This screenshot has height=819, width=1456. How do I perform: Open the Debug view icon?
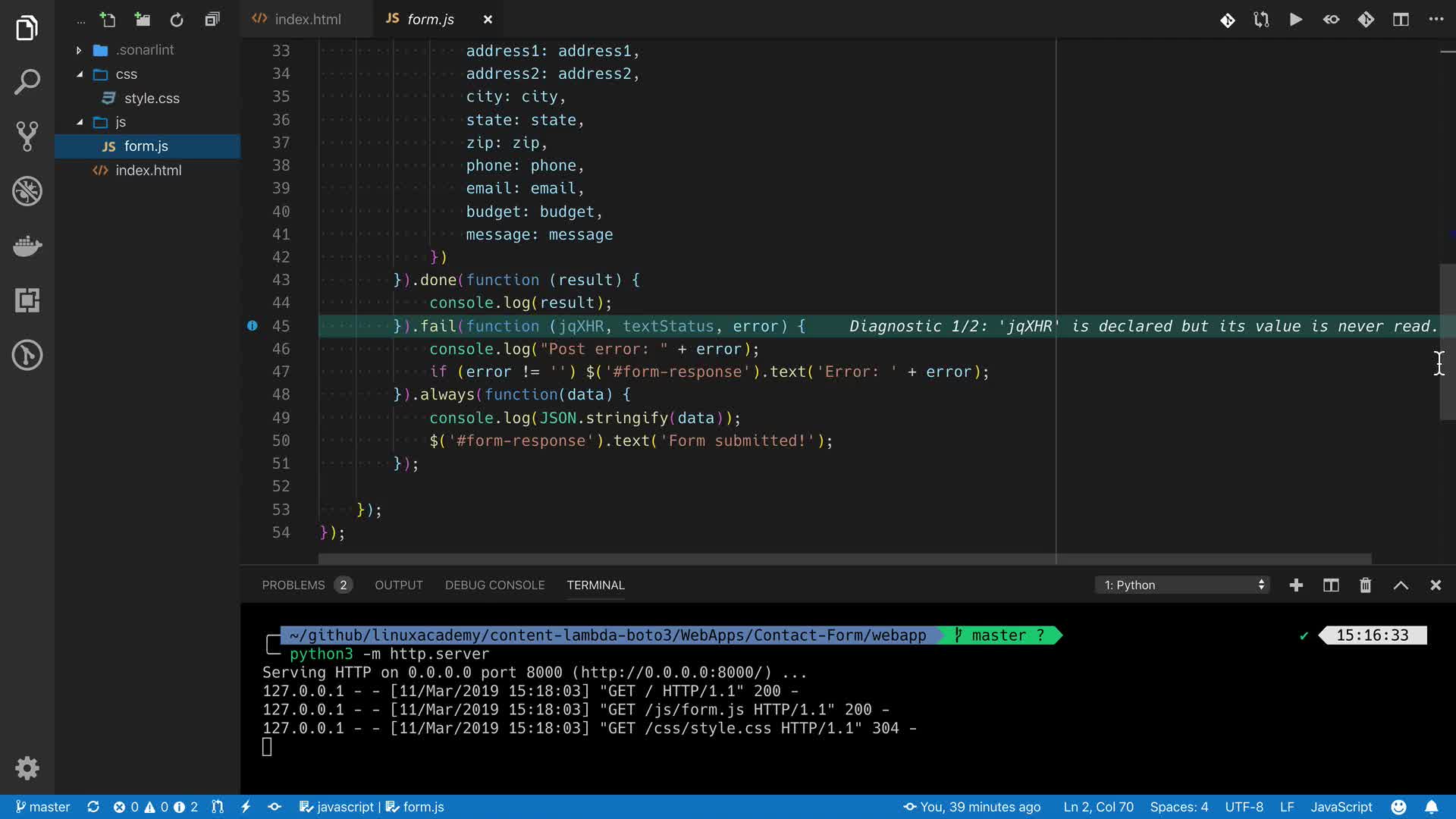click(x=27, y=191)
